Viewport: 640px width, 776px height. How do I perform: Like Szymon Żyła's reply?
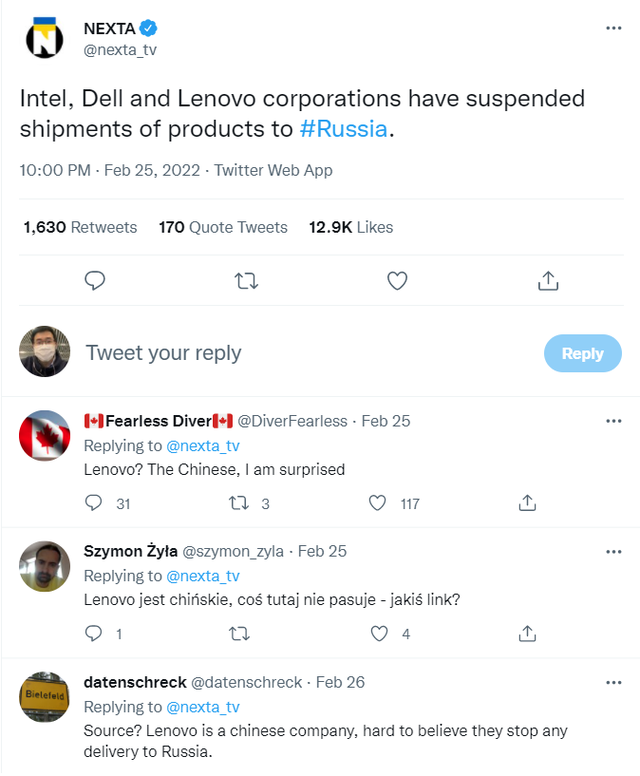coord(379,633)
